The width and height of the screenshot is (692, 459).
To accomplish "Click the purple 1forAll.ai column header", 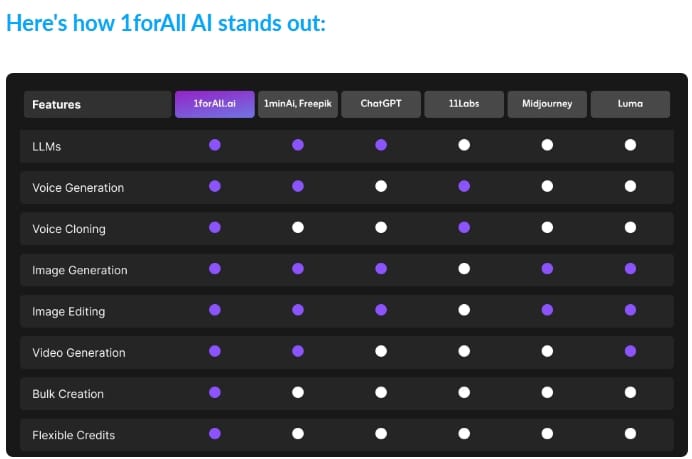I will (x=215, y=104).
